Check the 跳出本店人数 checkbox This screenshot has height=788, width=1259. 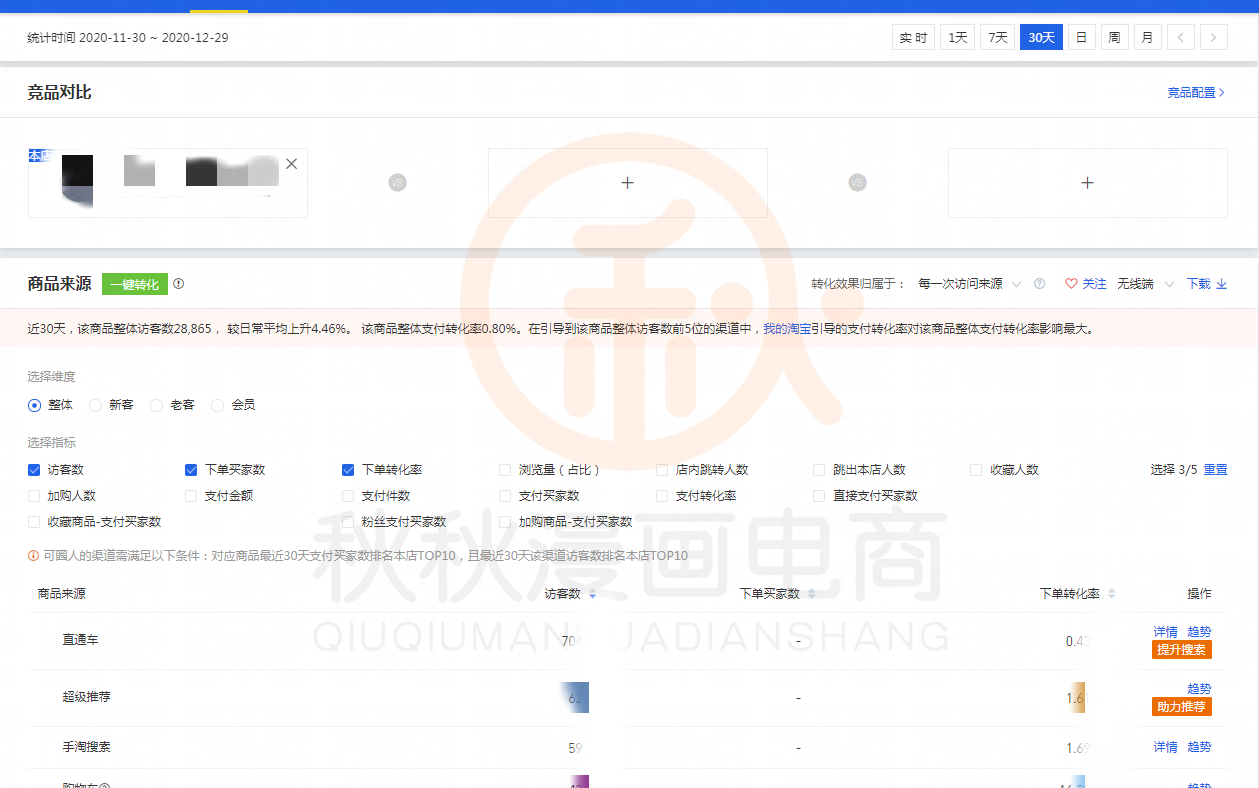(819, 470)
